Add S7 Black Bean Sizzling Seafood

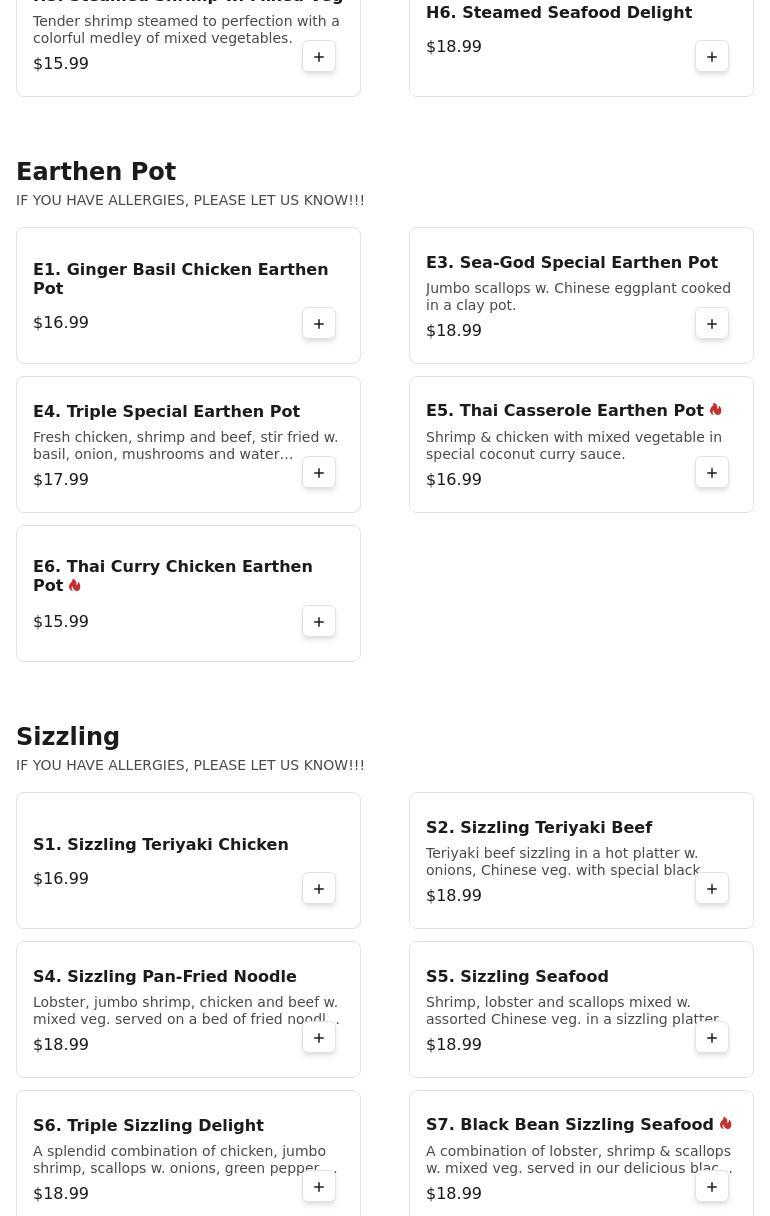click(x=712, y=1187)
